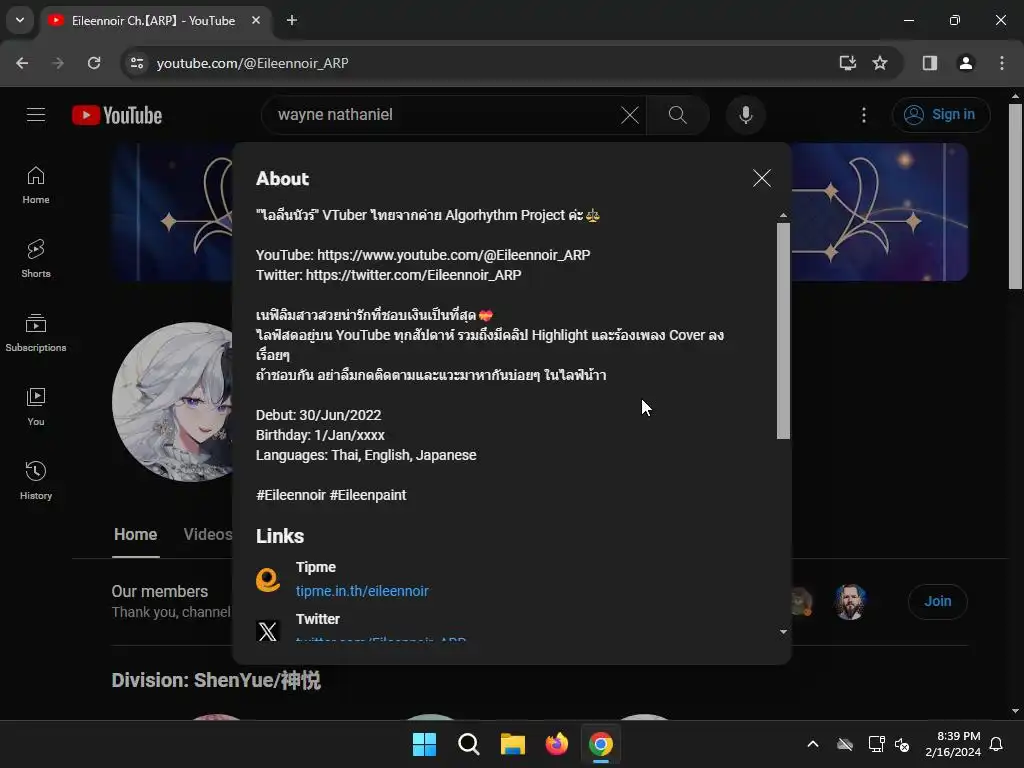This screenshot has height=768, width=1024.
Task: Toggle Chrome side panel
Action: (930, 63)
